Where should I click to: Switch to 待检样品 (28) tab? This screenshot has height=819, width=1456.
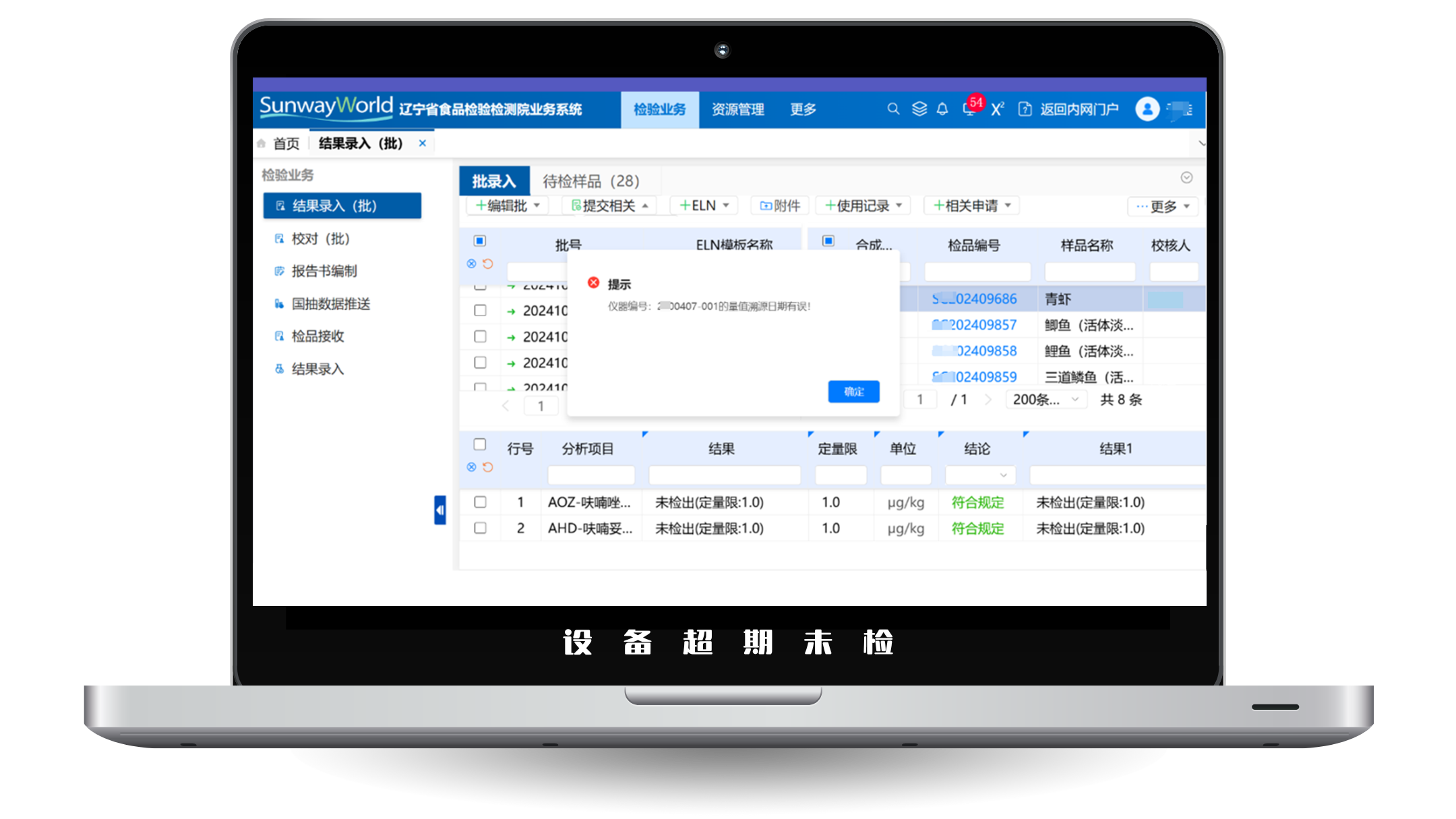click(590, 181)
